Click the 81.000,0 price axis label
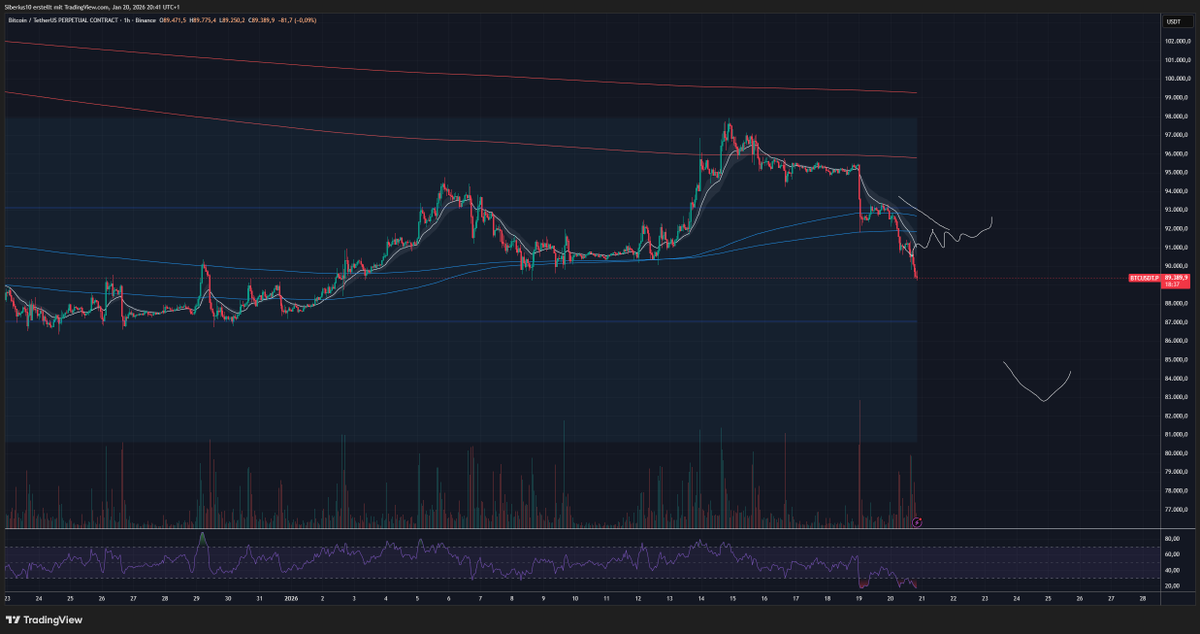Screen dimensions: 1200x634 pyautogui.click(x=1174, y=434)
